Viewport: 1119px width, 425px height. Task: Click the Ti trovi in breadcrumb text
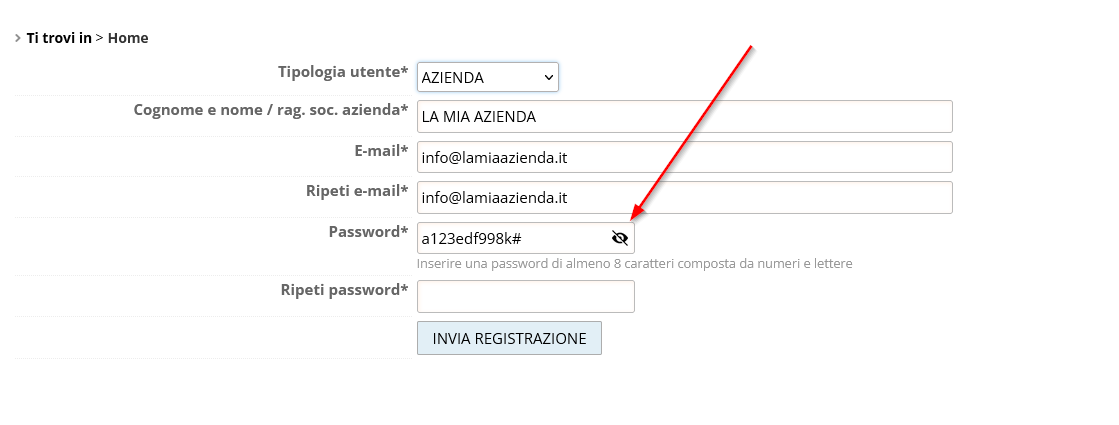click(x=59, y=38)
